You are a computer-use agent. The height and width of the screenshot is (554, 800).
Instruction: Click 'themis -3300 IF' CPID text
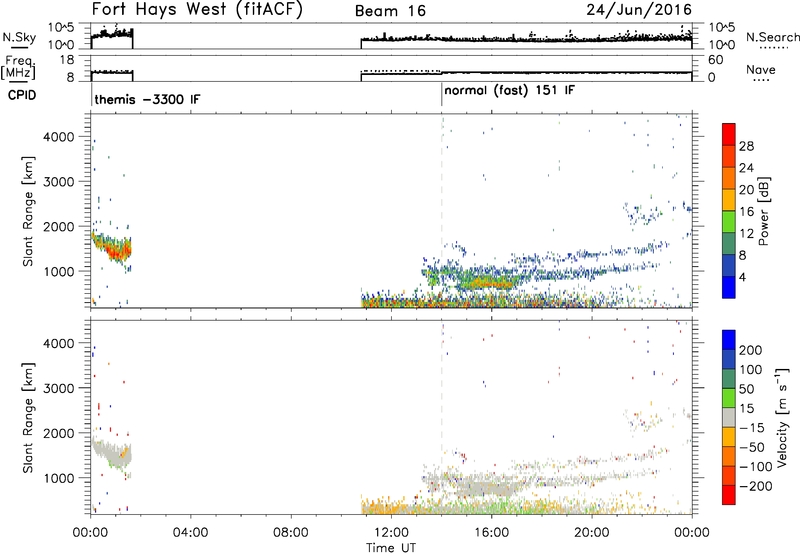147,99
